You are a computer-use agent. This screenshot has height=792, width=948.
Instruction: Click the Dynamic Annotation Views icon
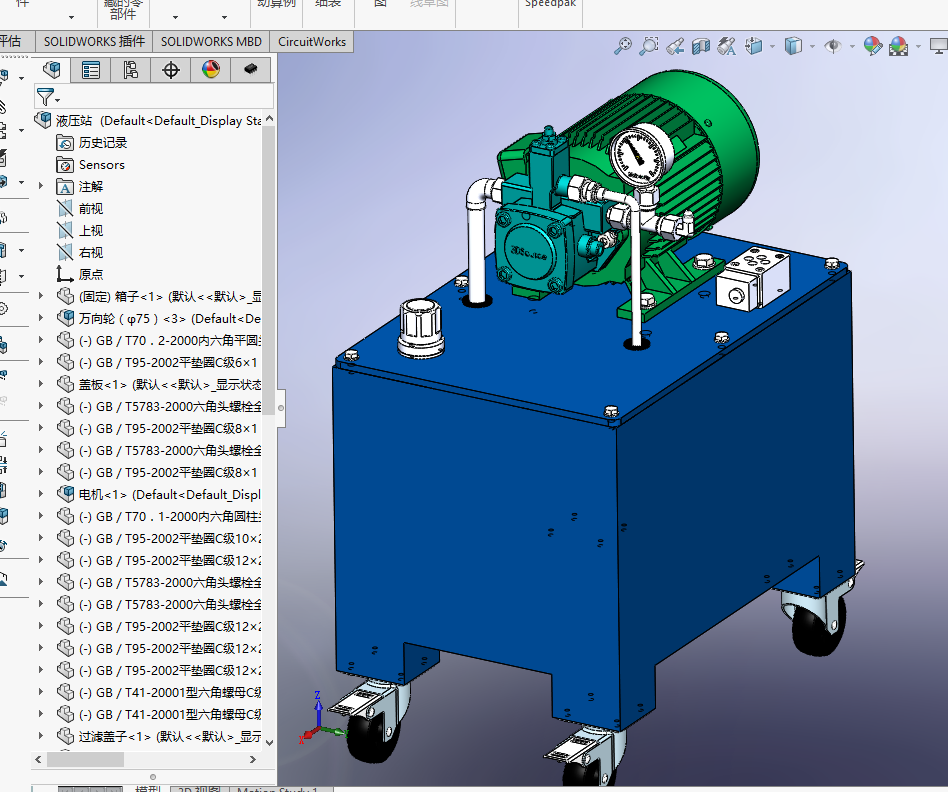[x=727, y=46]
